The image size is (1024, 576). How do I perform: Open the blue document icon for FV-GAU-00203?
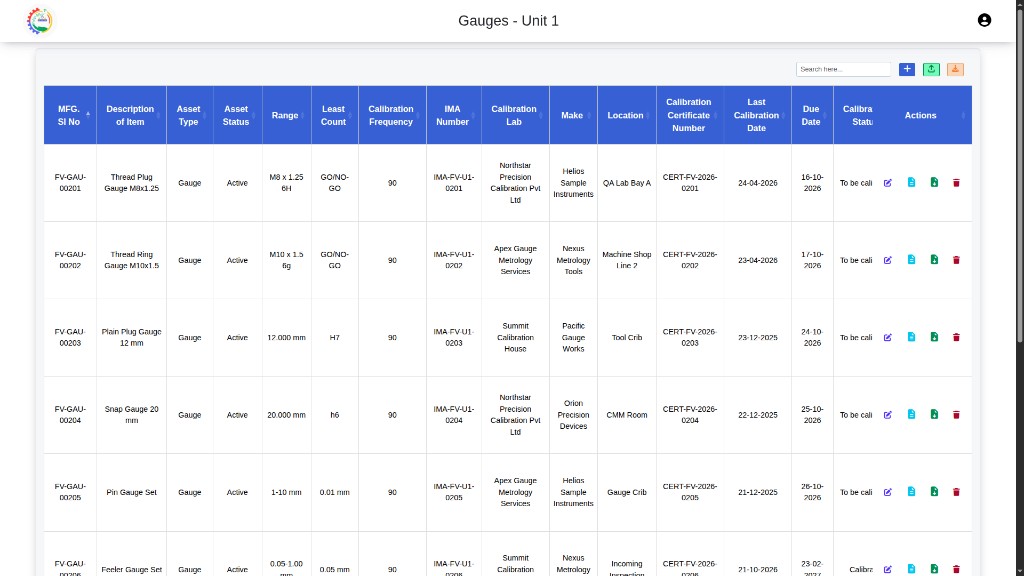911,337
